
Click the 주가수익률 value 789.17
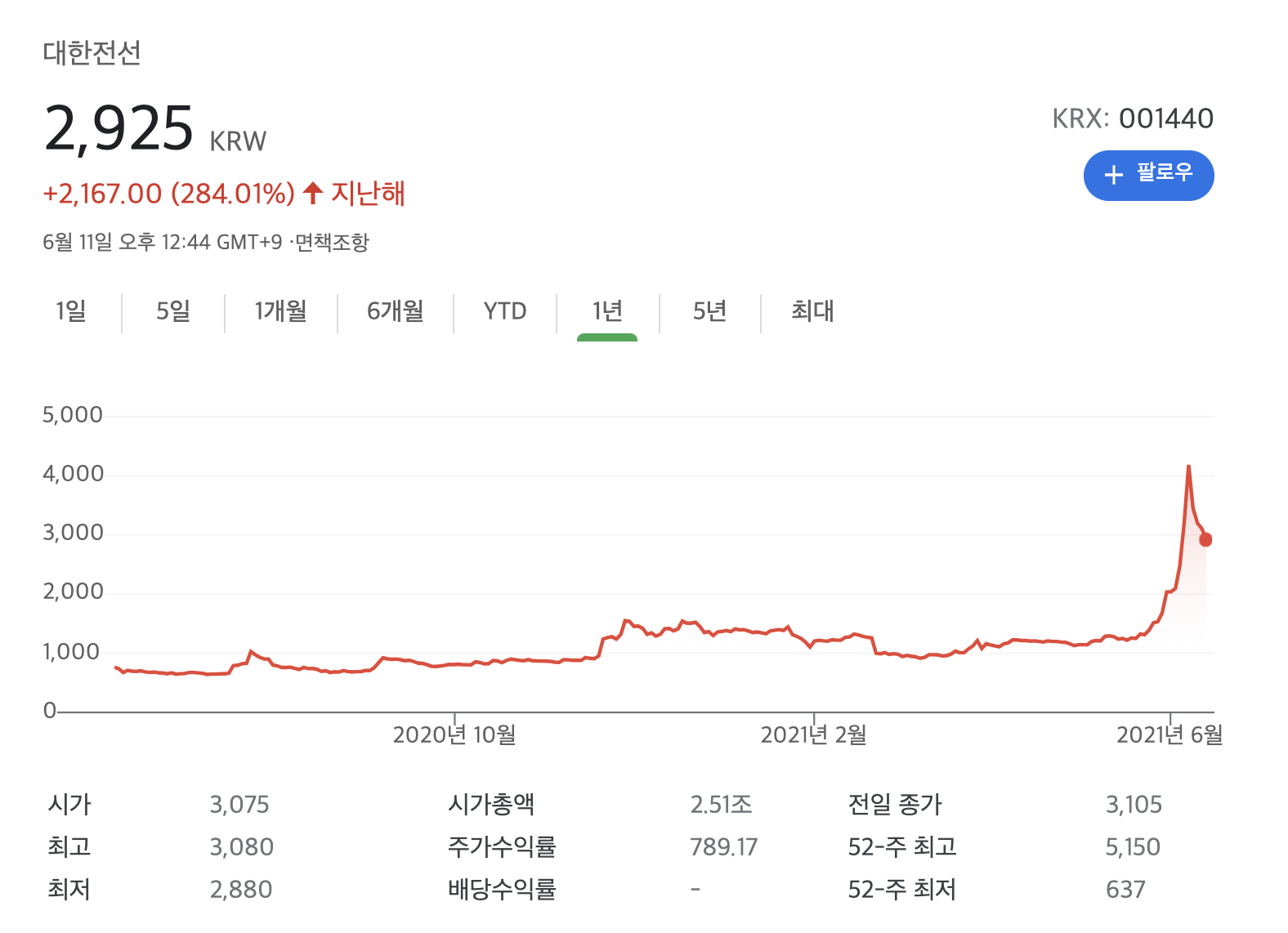(724, 847)
